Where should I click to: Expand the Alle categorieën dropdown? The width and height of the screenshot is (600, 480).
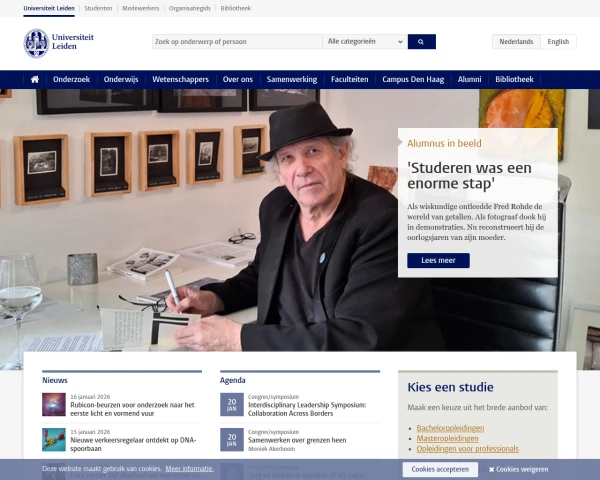365,42
